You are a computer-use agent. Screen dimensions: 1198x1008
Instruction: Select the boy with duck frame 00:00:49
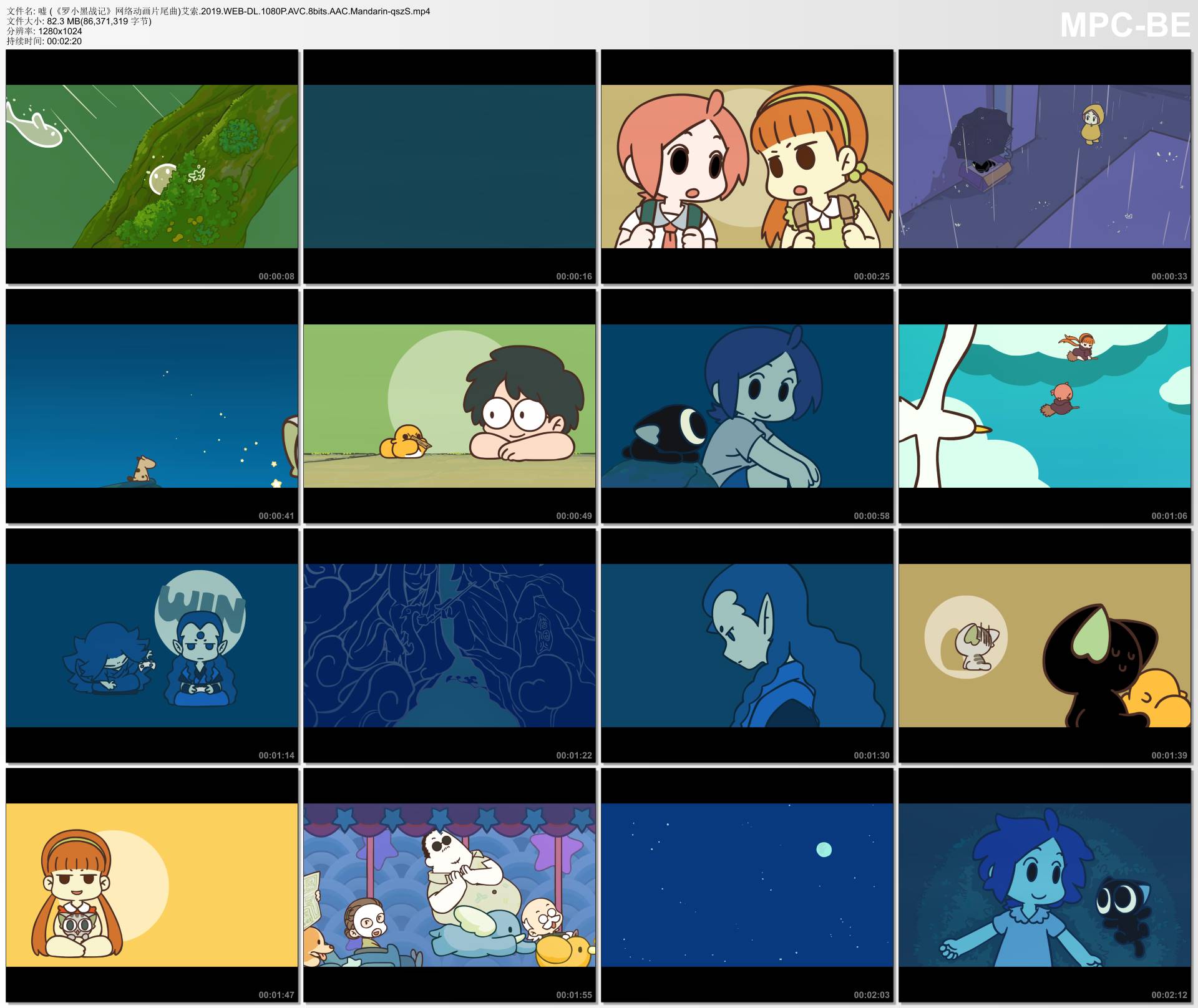[x=450, y=406]
